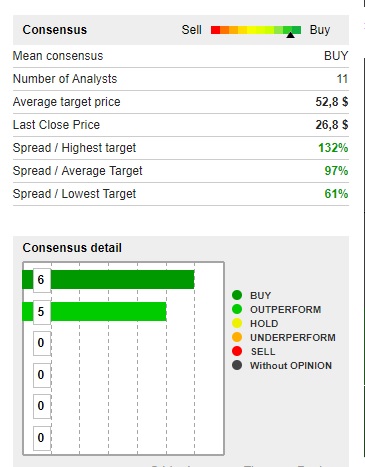The height and width of the screenshot is (467, 365).
Task: Click the red SELL legend dot
Action: click(x=237, y=351)
